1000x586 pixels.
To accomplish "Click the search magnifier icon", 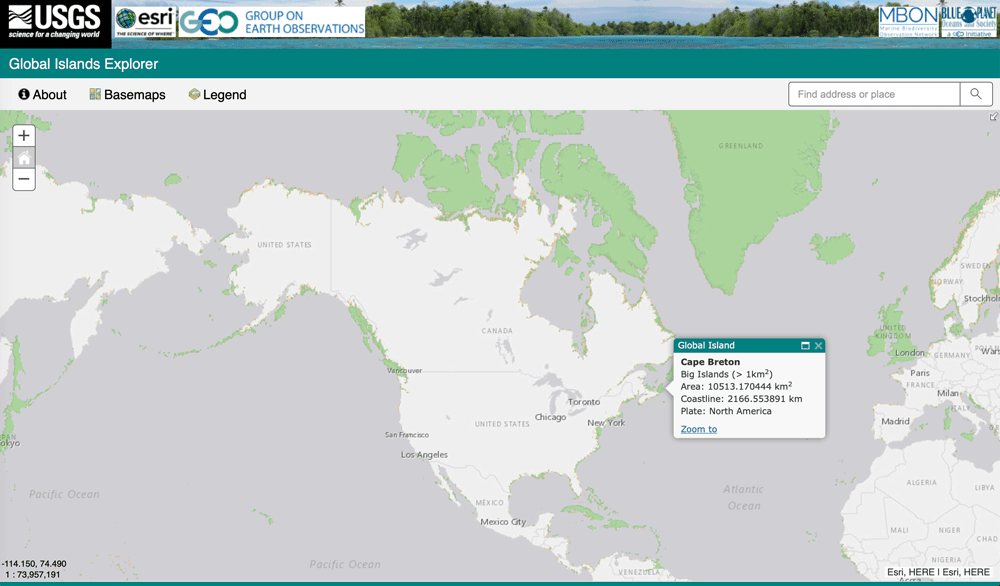I will [976, 93].
